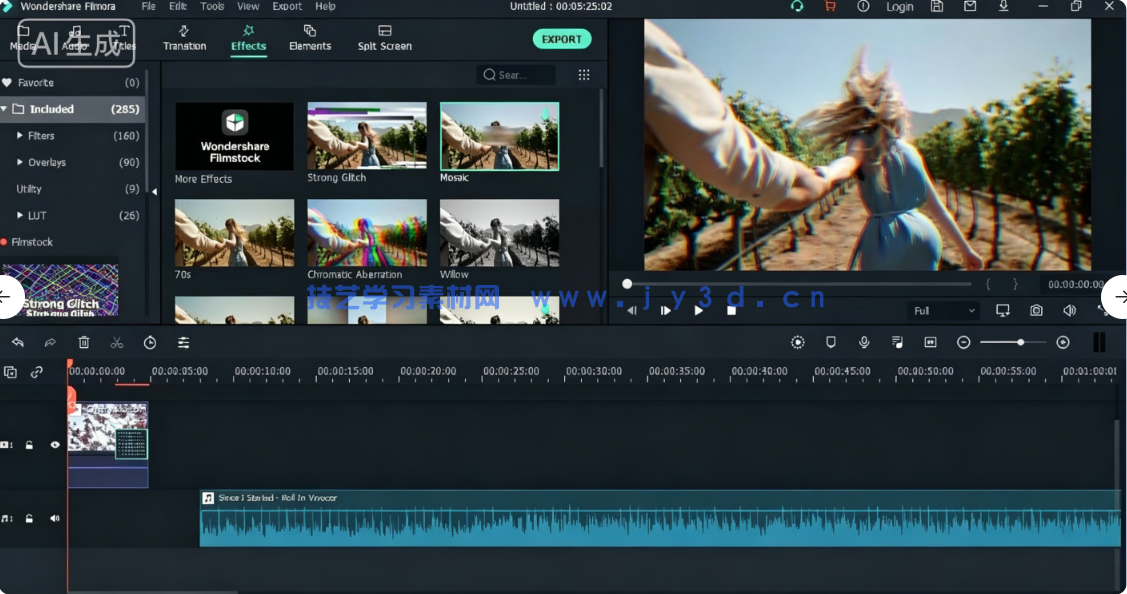Hide the video track with the eye toggle

pos(55,444)
